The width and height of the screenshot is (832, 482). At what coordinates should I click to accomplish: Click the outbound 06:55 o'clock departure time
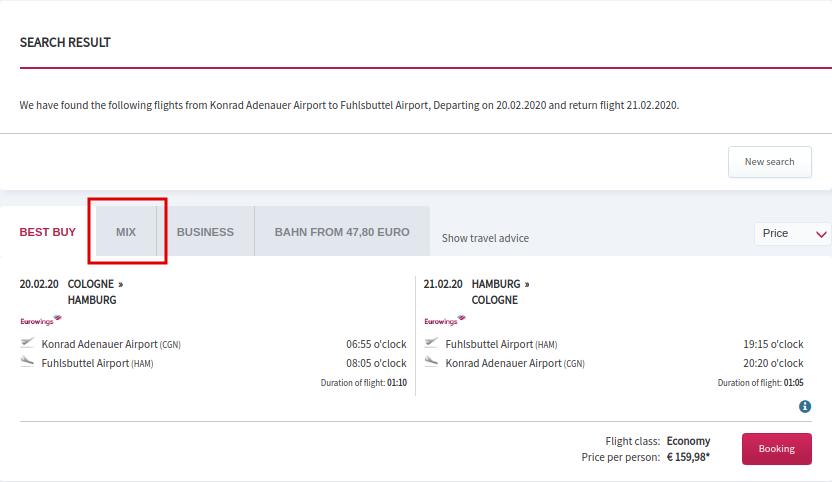point(376,344)
